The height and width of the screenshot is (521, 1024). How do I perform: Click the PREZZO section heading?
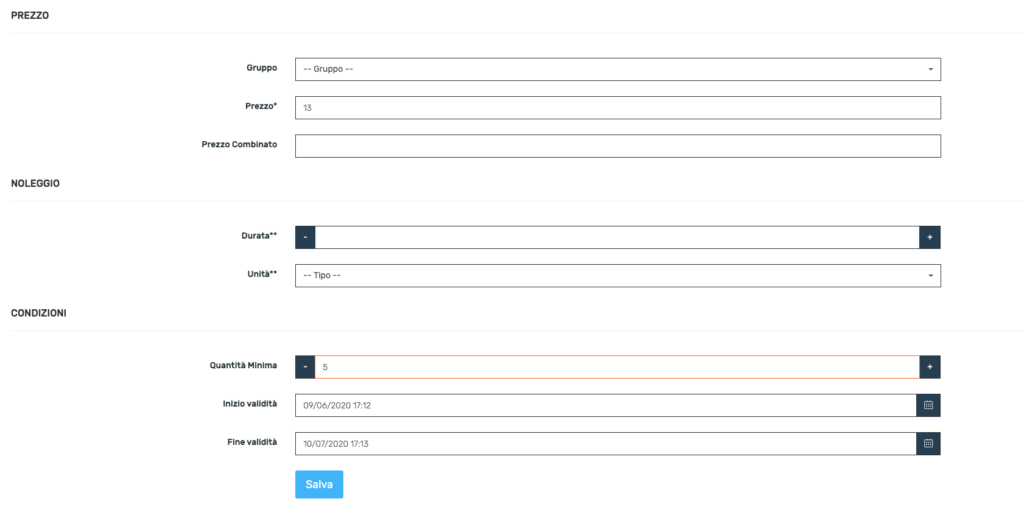30,15
